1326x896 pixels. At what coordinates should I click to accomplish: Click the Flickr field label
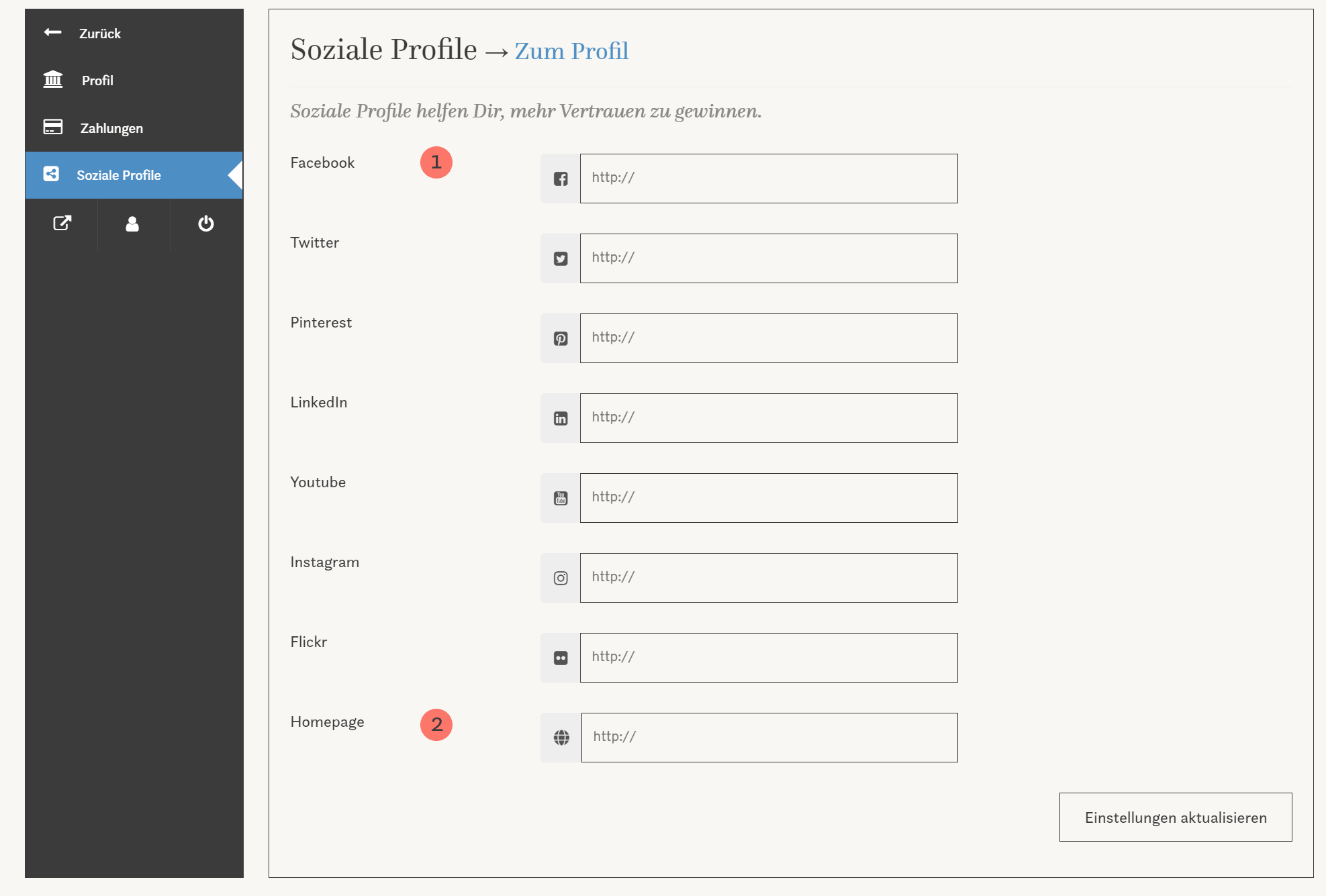pos(308,642)
